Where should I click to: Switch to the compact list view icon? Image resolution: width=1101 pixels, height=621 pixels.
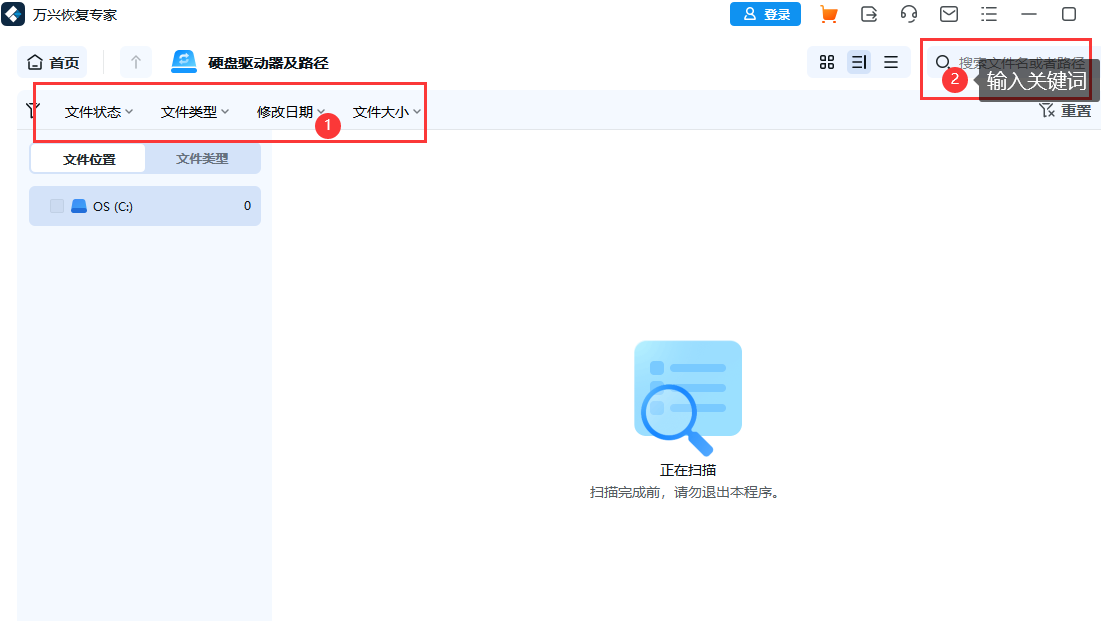pos(891,62)
